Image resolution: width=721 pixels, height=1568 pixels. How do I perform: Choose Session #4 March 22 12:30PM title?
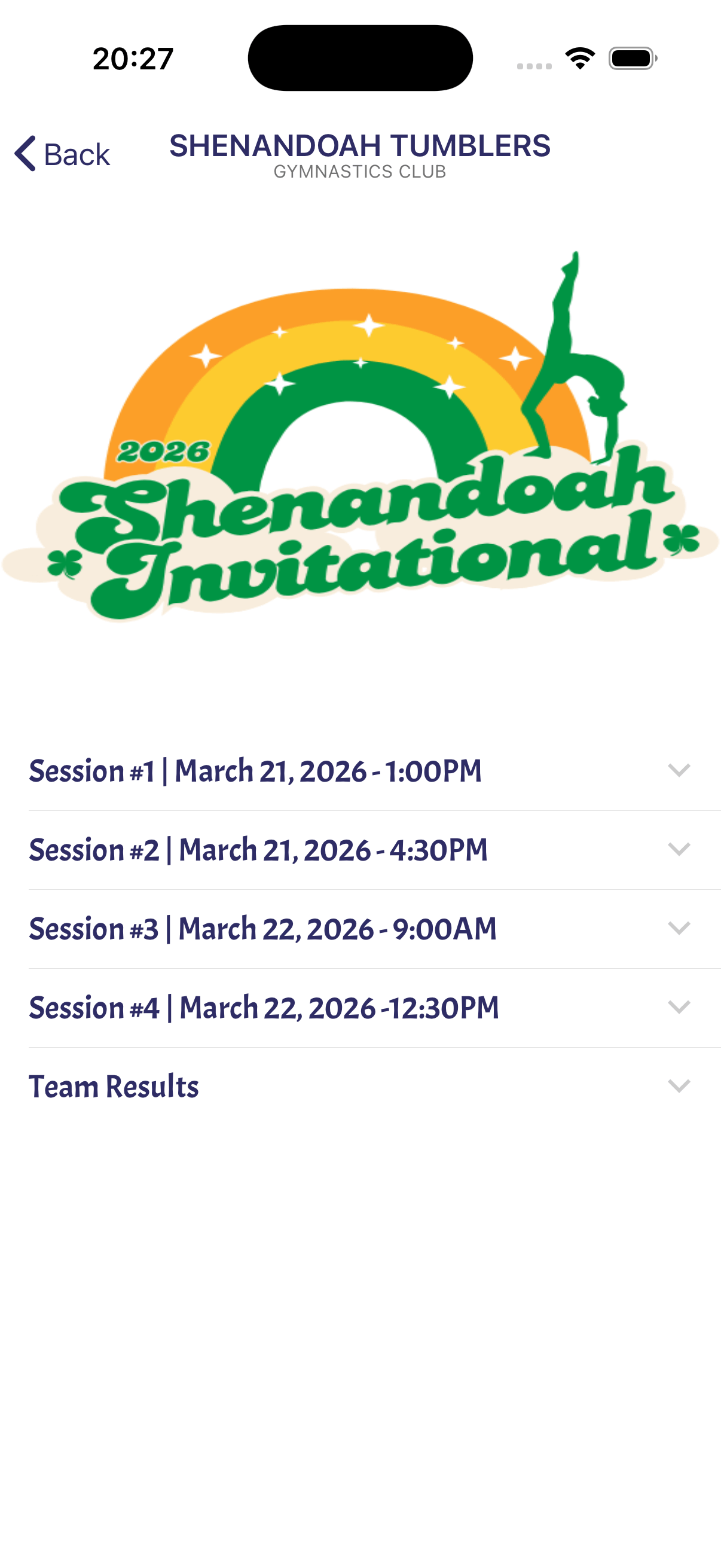(264, 1008)
